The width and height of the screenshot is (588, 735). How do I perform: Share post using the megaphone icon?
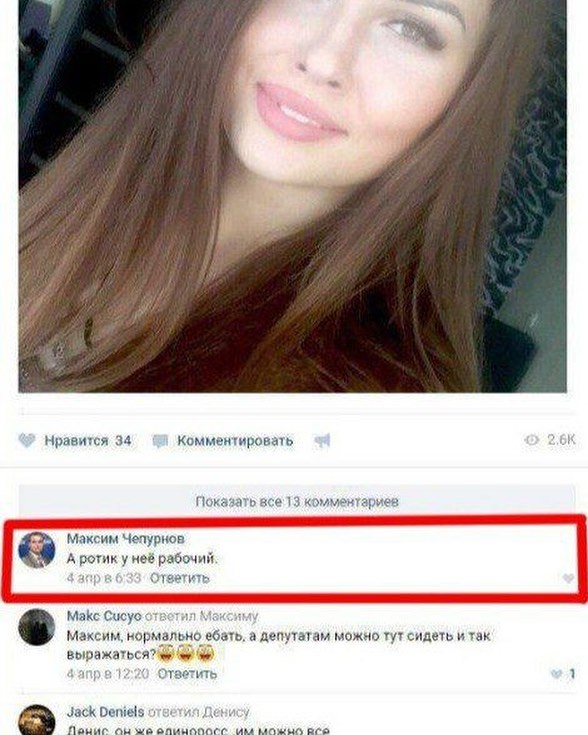coord(323,441)
